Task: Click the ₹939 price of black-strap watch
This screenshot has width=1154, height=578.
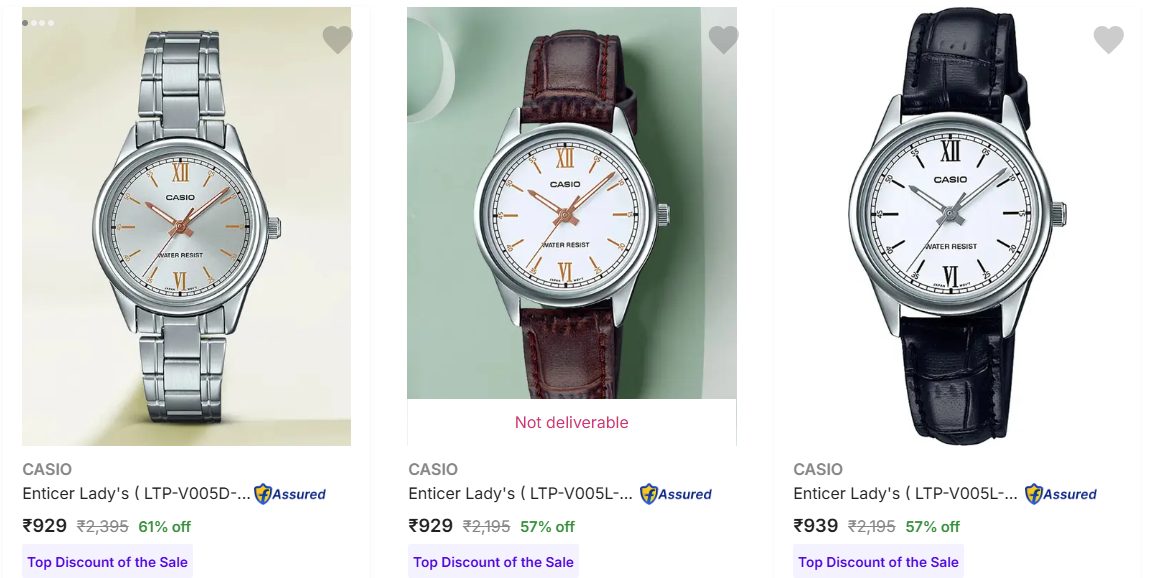Action: [815, 526]
